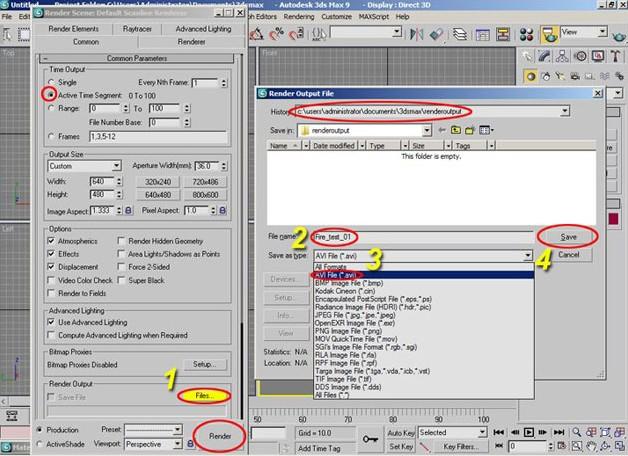Open the Save in folder dropdown
Screen dimensions: 628x456
coord(427,131)
